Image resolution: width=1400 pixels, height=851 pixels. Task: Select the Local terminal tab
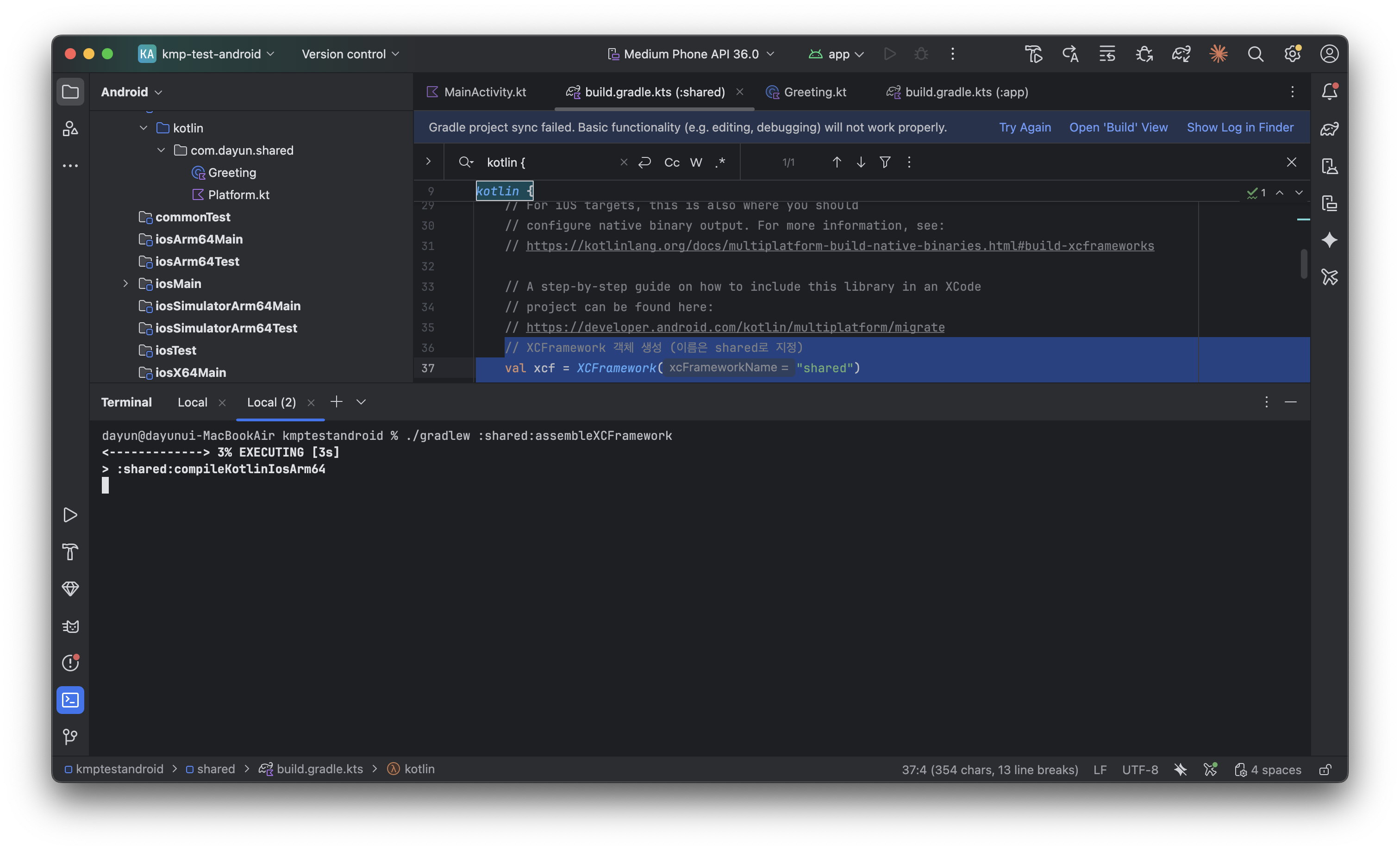[192, 402]
